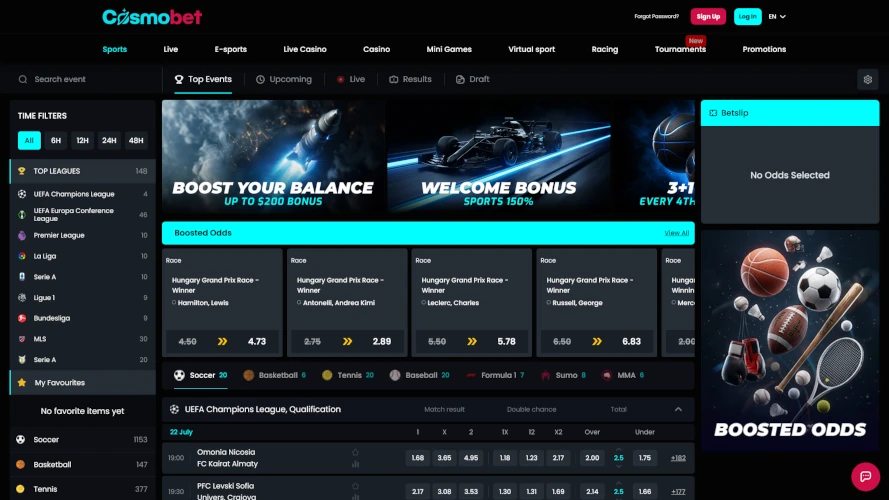The width and height of the screenshot is (889, 500).
Task: Click the Log in button
Action: tap(747, 16)
